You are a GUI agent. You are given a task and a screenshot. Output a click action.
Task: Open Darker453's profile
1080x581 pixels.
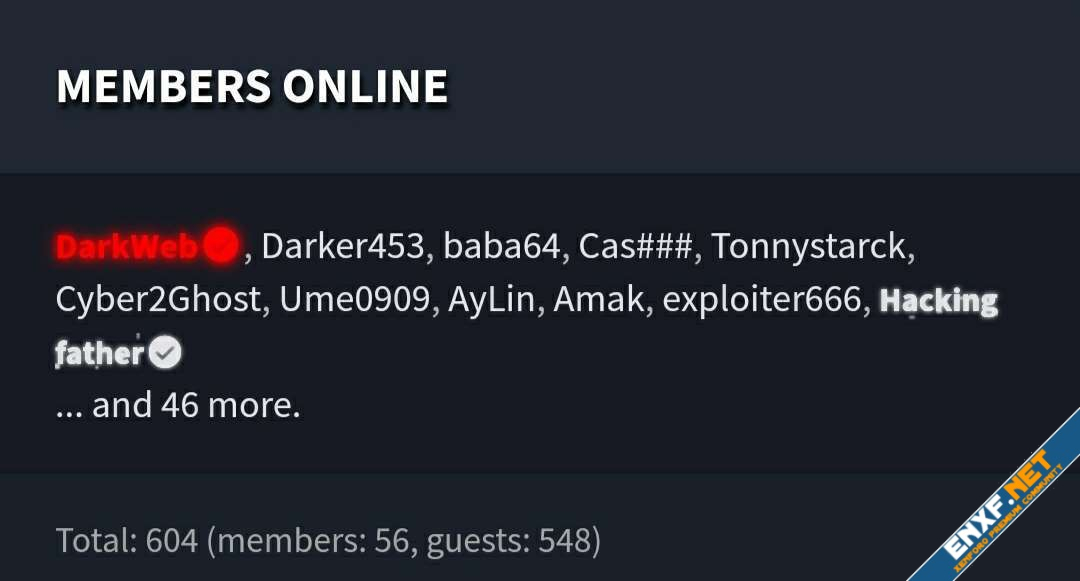(342, 246)
